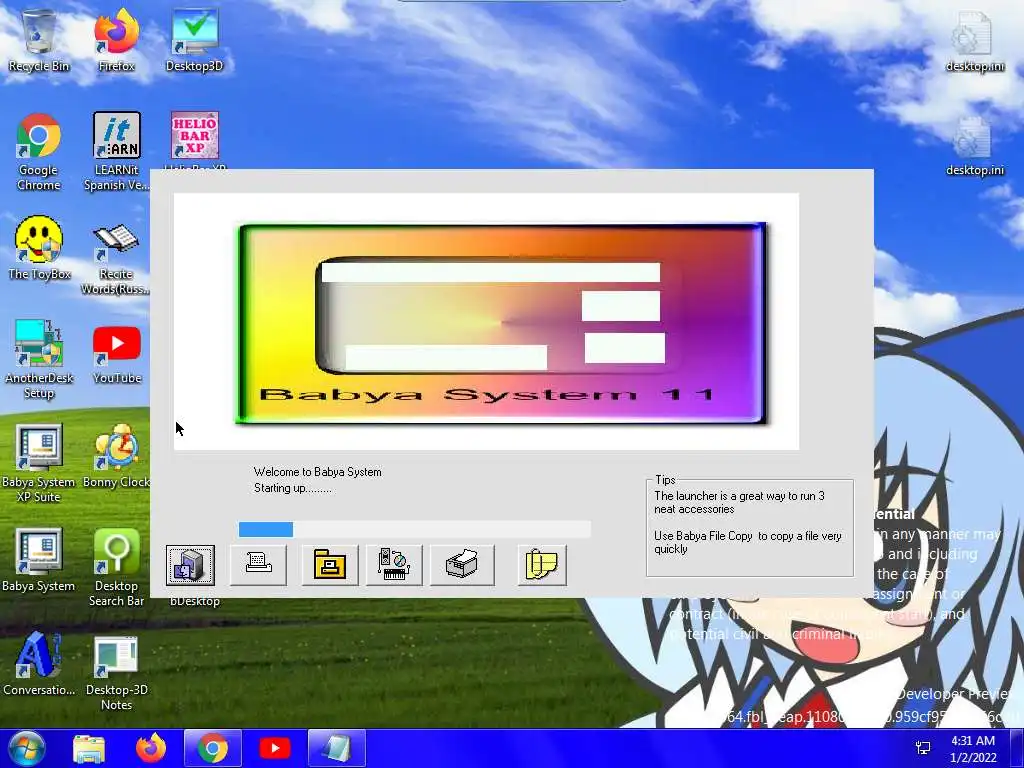Image resolution: width=1024 pixels, height=768 pixels.
Task: Click the Babya System desktop shortcut
Action: tap(39, 560)
